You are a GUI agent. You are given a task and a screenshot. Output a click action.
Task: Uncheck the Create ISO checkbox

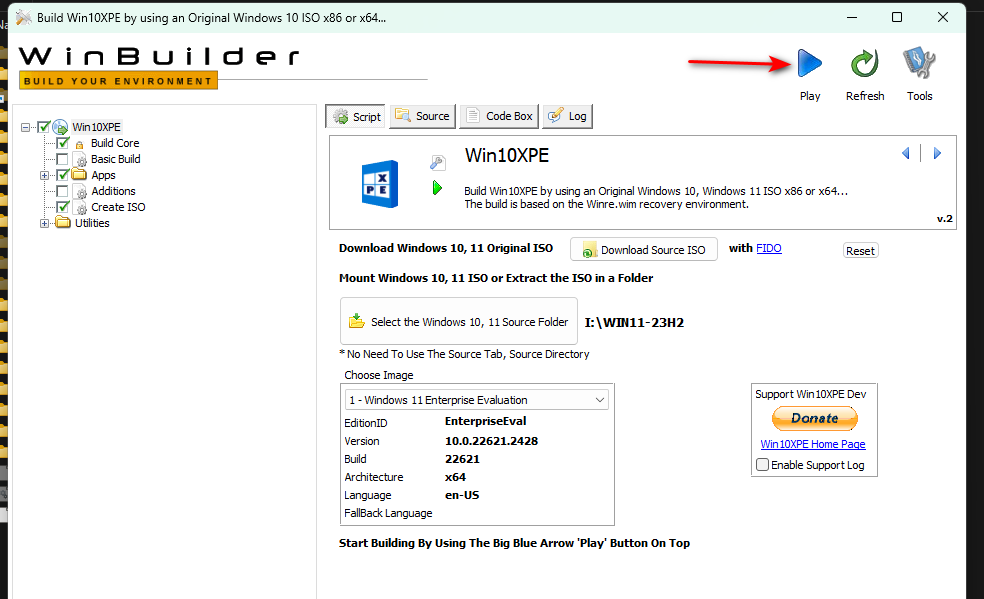click(x=62, y=207)
